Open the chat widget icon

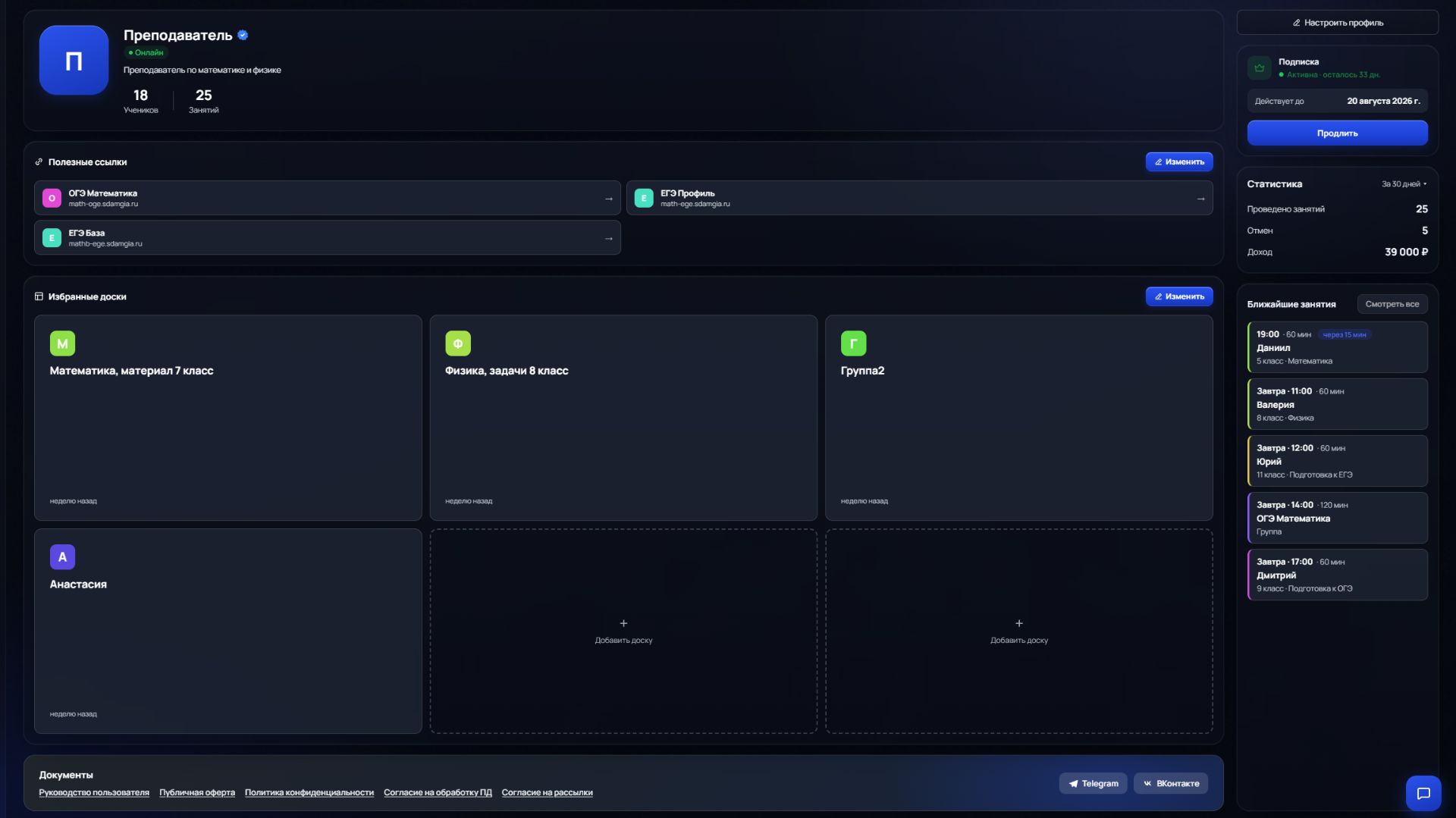pos(1423,793)
